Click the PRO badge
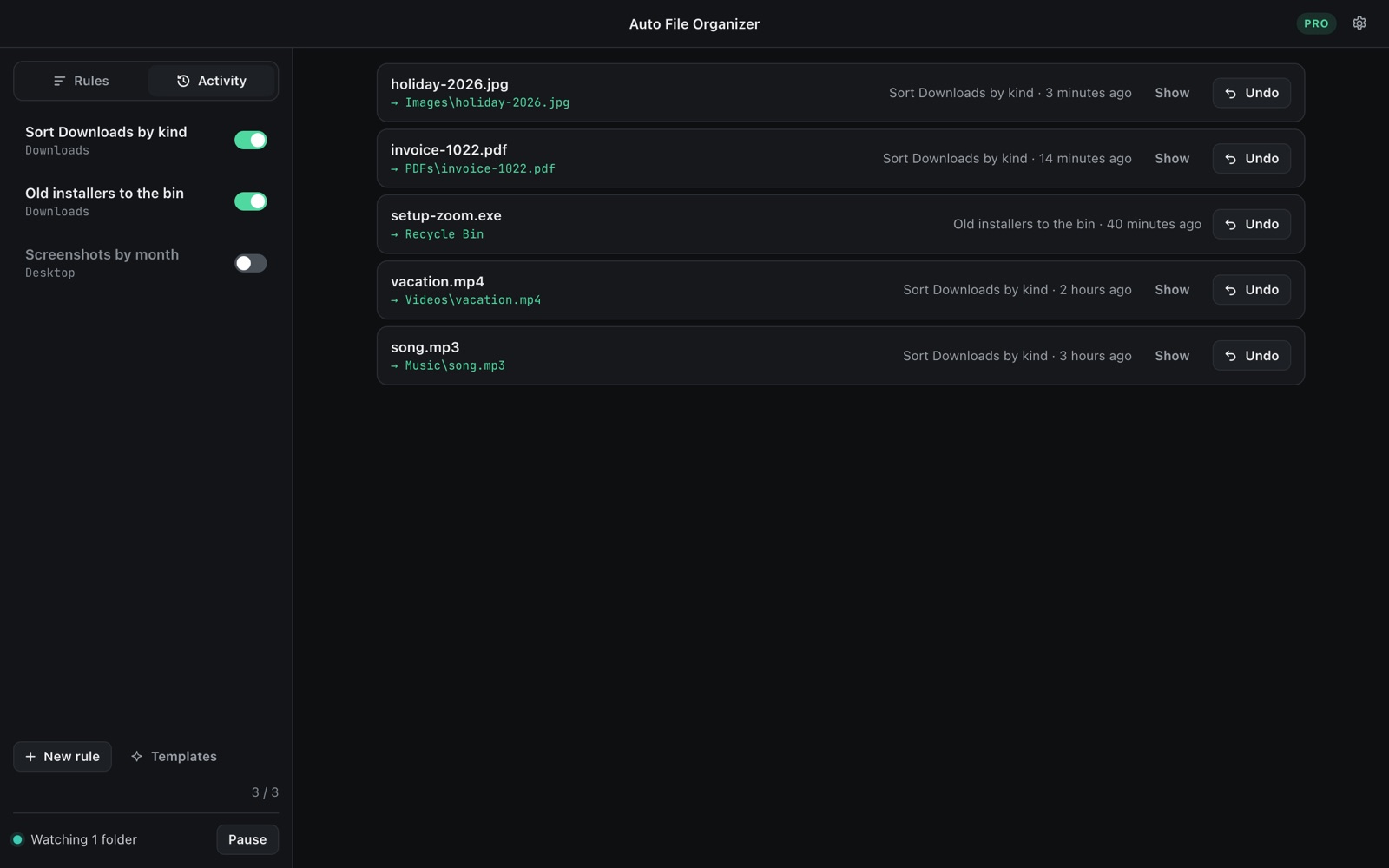The width and height of the screenshot is (1389, 868). click(1316, 23)
